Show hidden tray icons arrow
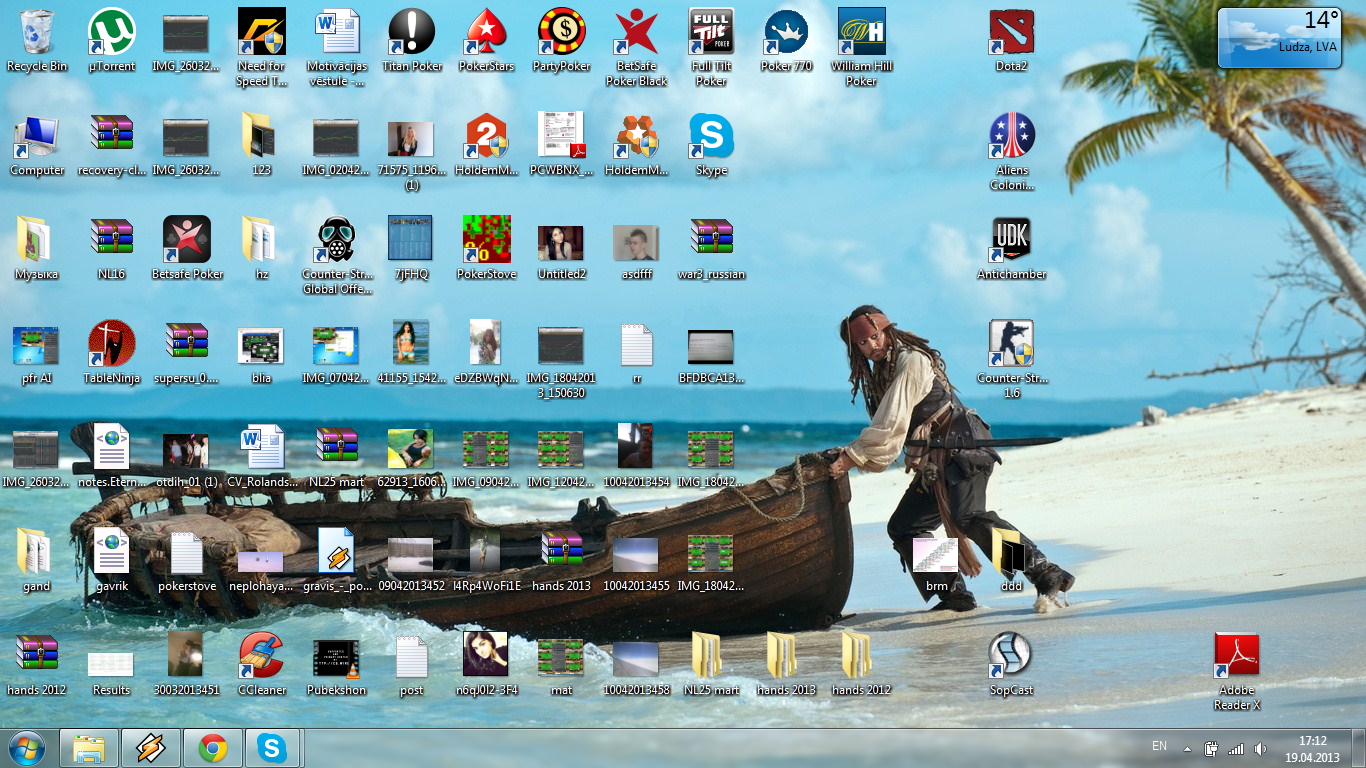 1188,748
